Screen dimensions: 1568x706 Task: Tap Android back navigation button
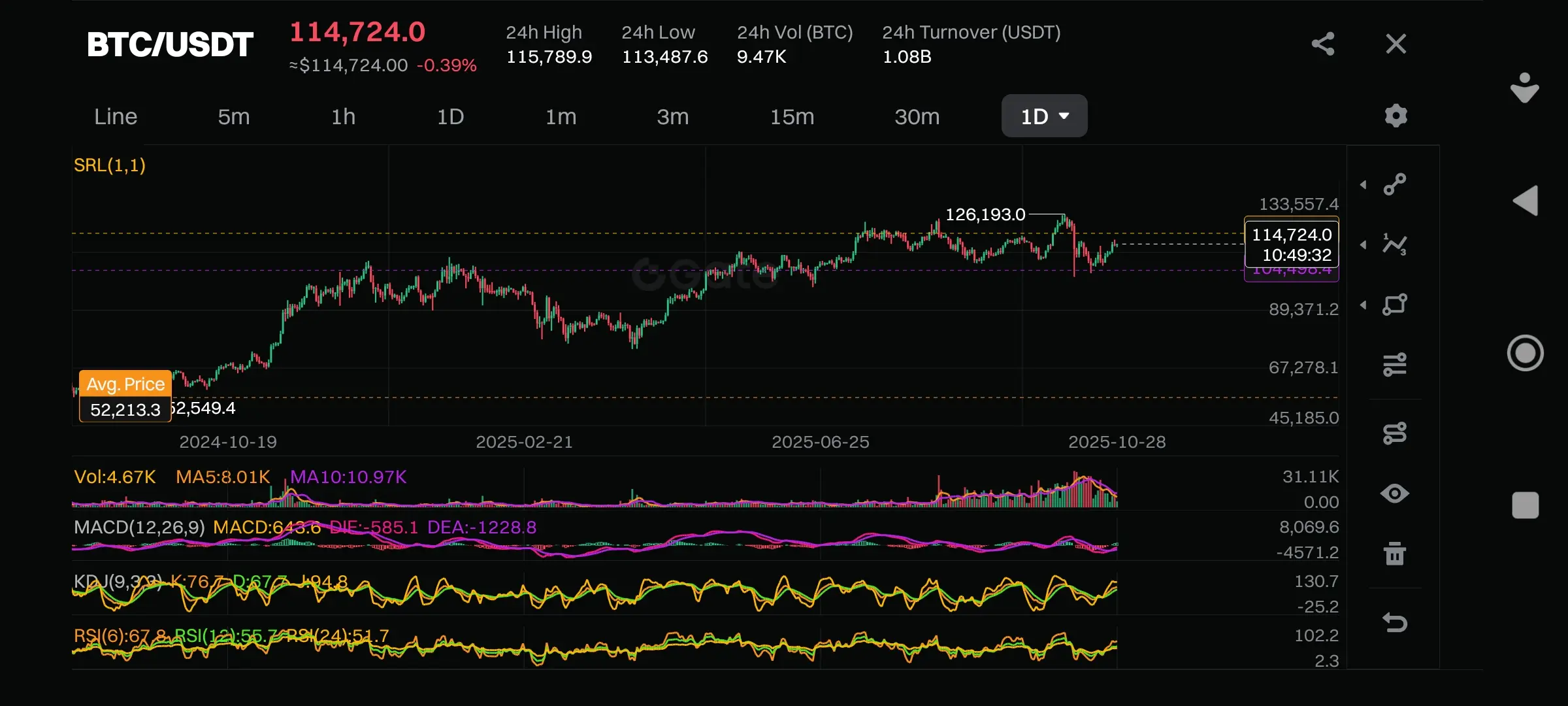(1526, 201)
